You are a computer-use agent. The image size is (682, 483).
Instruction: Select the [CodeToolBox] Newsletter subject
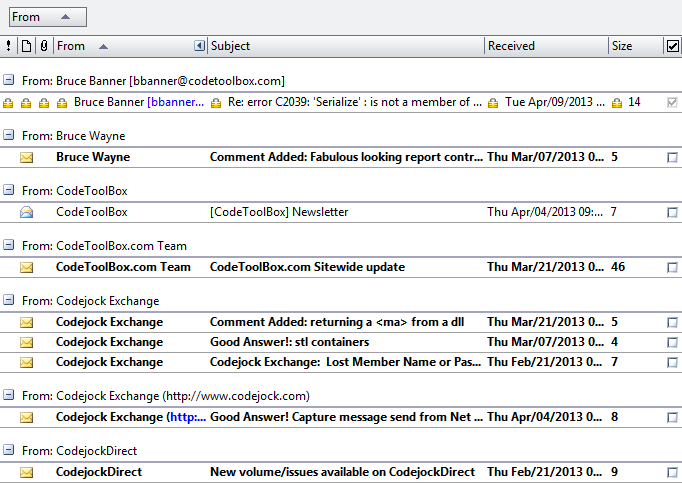(279, 212)
